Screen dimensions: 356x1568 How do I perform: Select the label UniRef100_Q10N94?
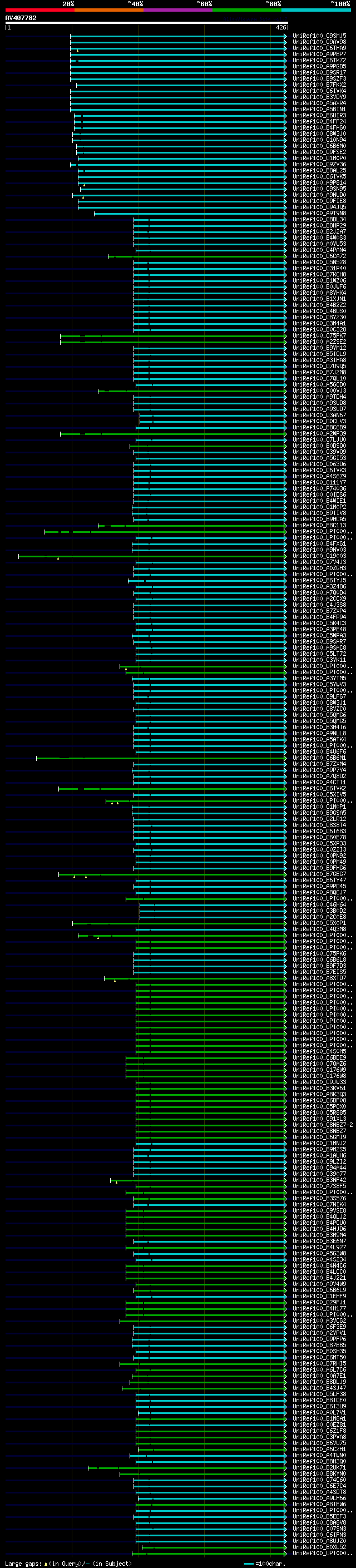319,140
